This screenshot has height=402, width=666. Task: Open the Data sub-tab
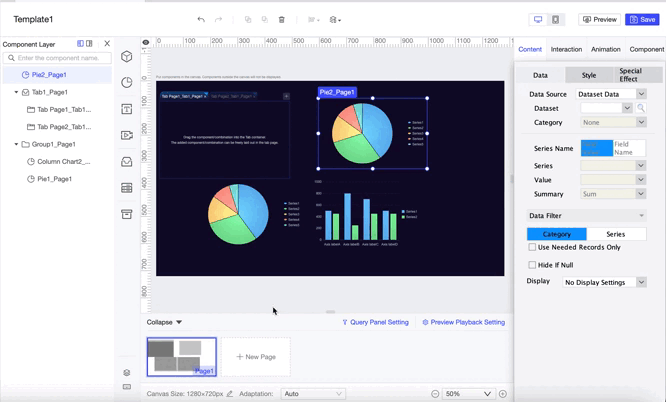point(540,75)
